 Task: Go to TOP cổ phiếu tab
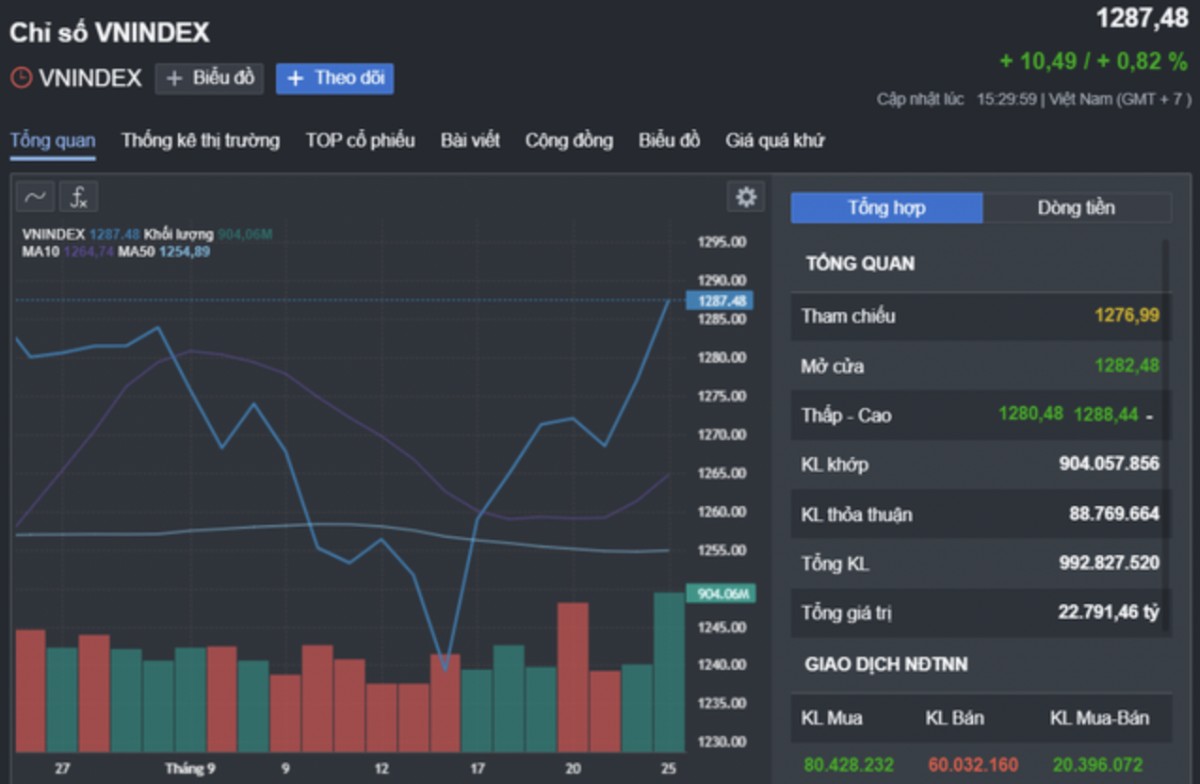coord(360,140)
